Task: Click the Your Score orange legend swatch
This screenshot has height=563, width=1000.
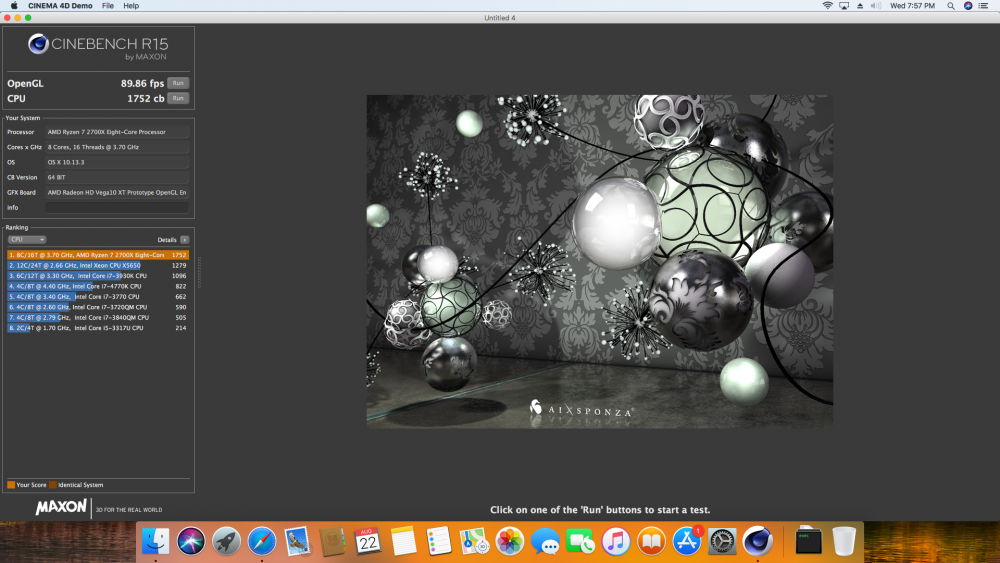Action: 11,485
